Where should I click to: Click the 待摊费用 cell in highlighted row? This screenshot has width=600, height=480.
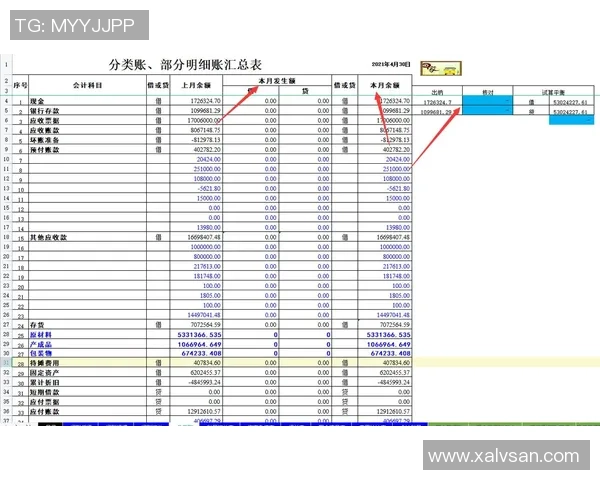click(x=88, y=363)
